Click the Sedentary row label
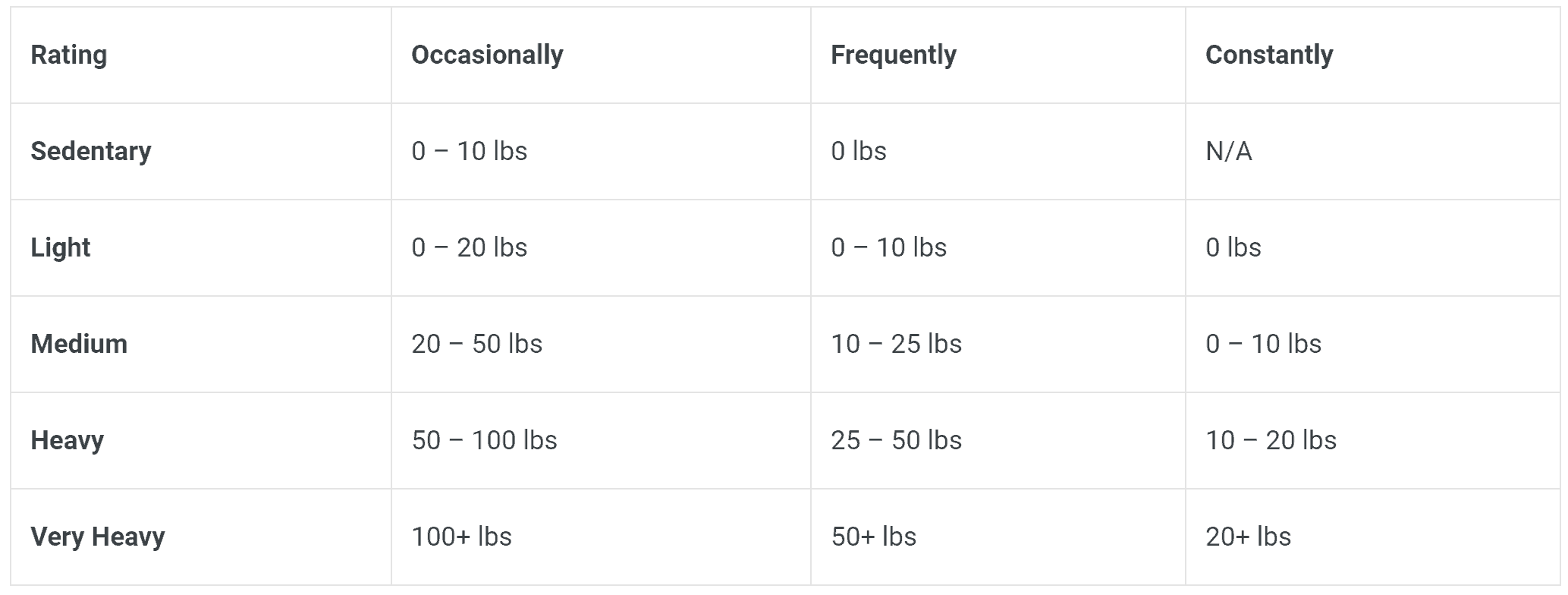Viewport: 1568px width, 595px height. (91, 151)
